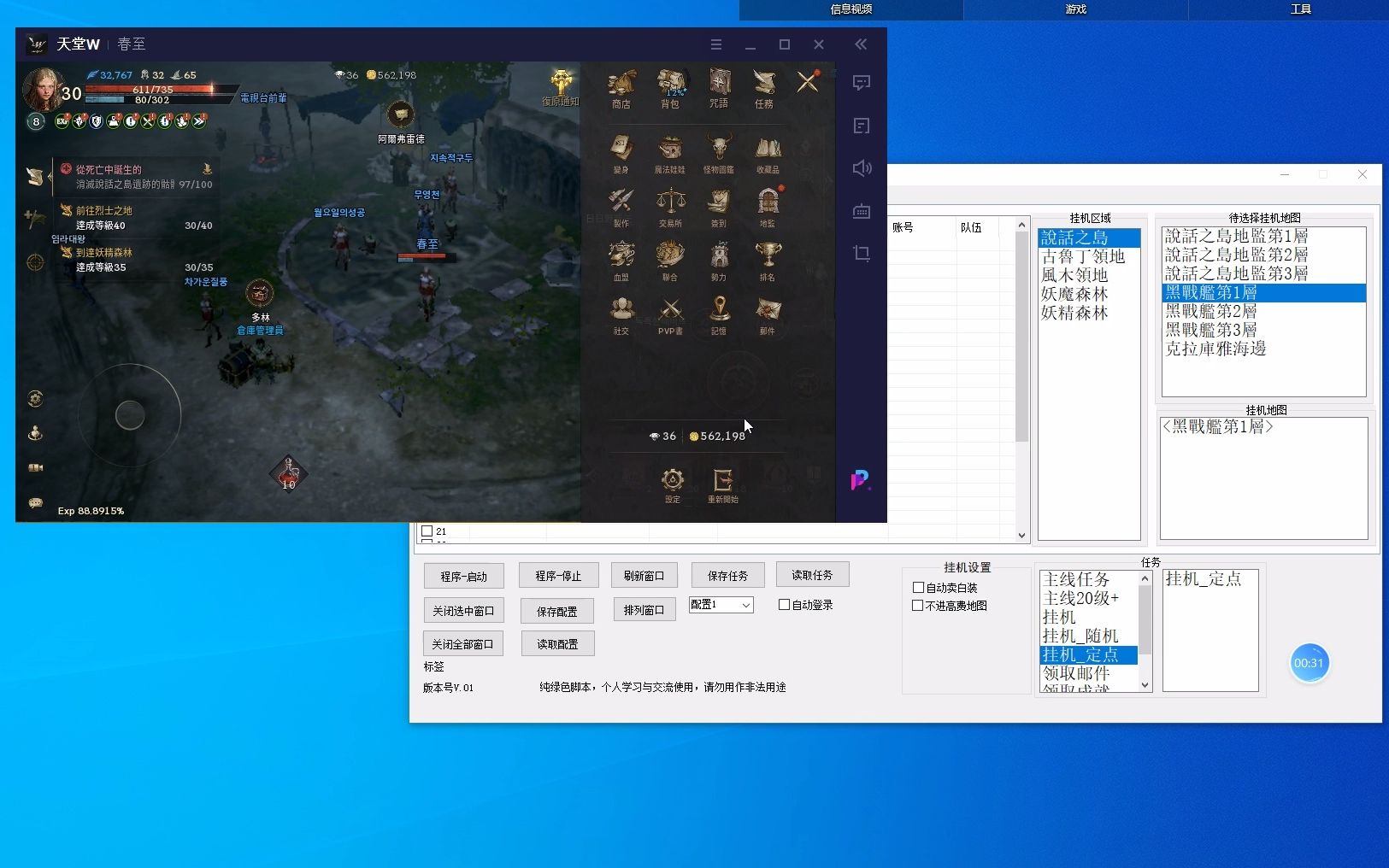This screenshot has height=868, width=1389.
Task: Open the 配置1 dropdown
Action: (x=721, y=605)
